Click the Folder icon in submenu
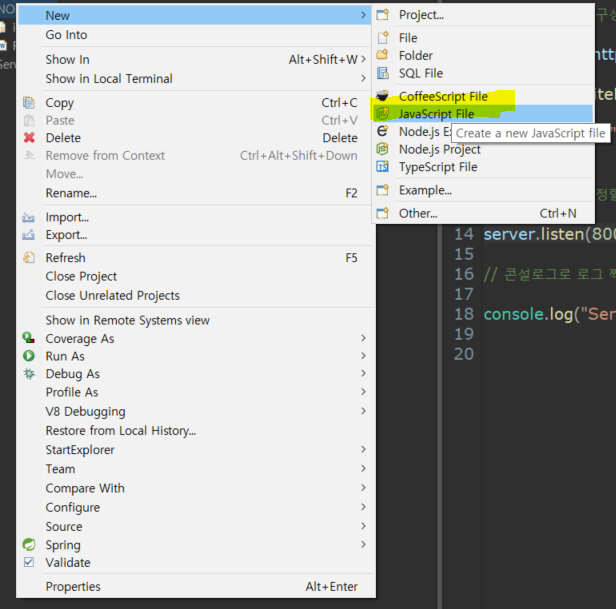The image size is (616, 609). (383, 55)
